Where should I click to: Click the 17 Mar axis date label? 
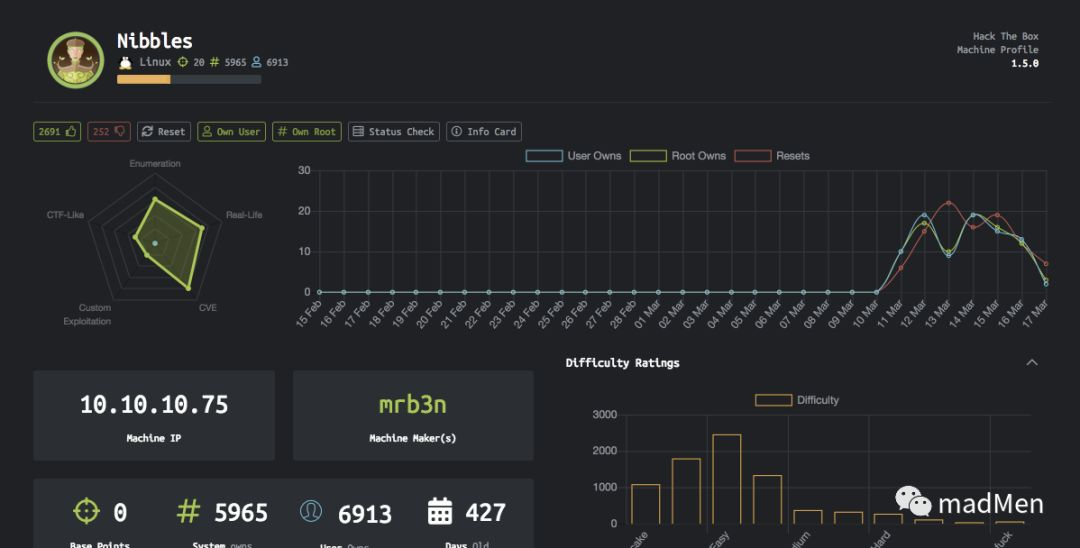1035,313
